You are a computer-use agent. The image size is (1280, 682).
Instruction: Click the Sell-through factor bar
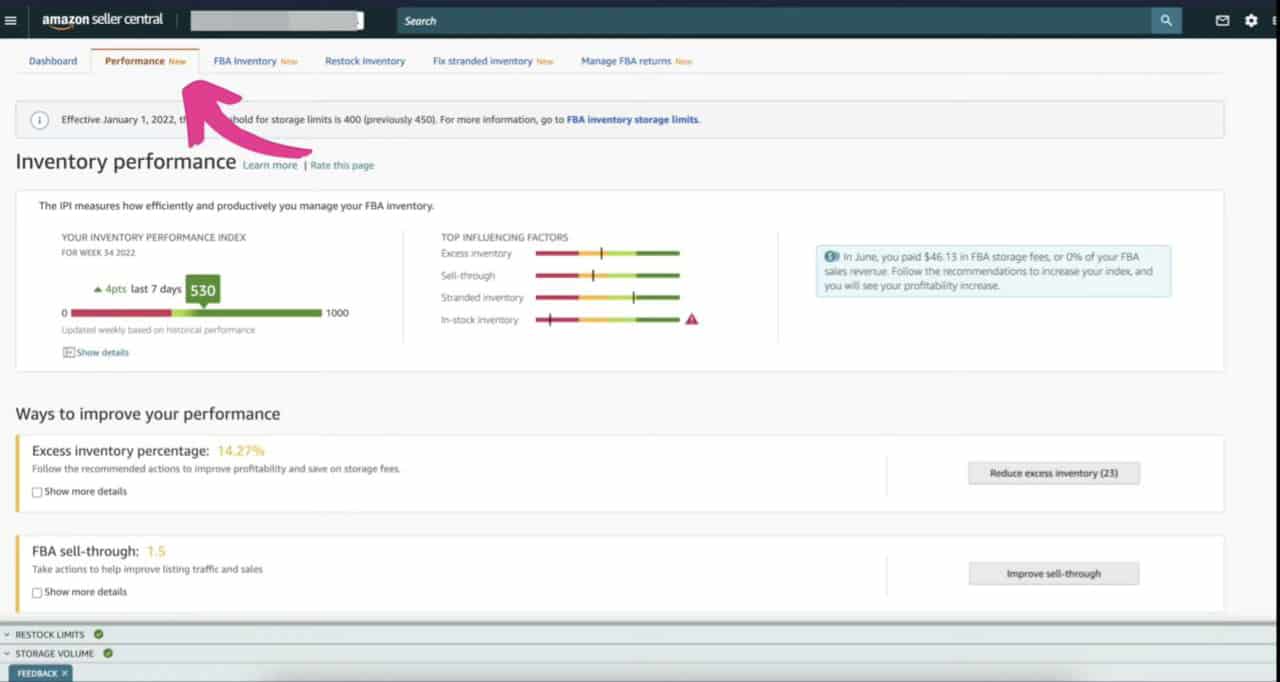[x=607, y=276]
